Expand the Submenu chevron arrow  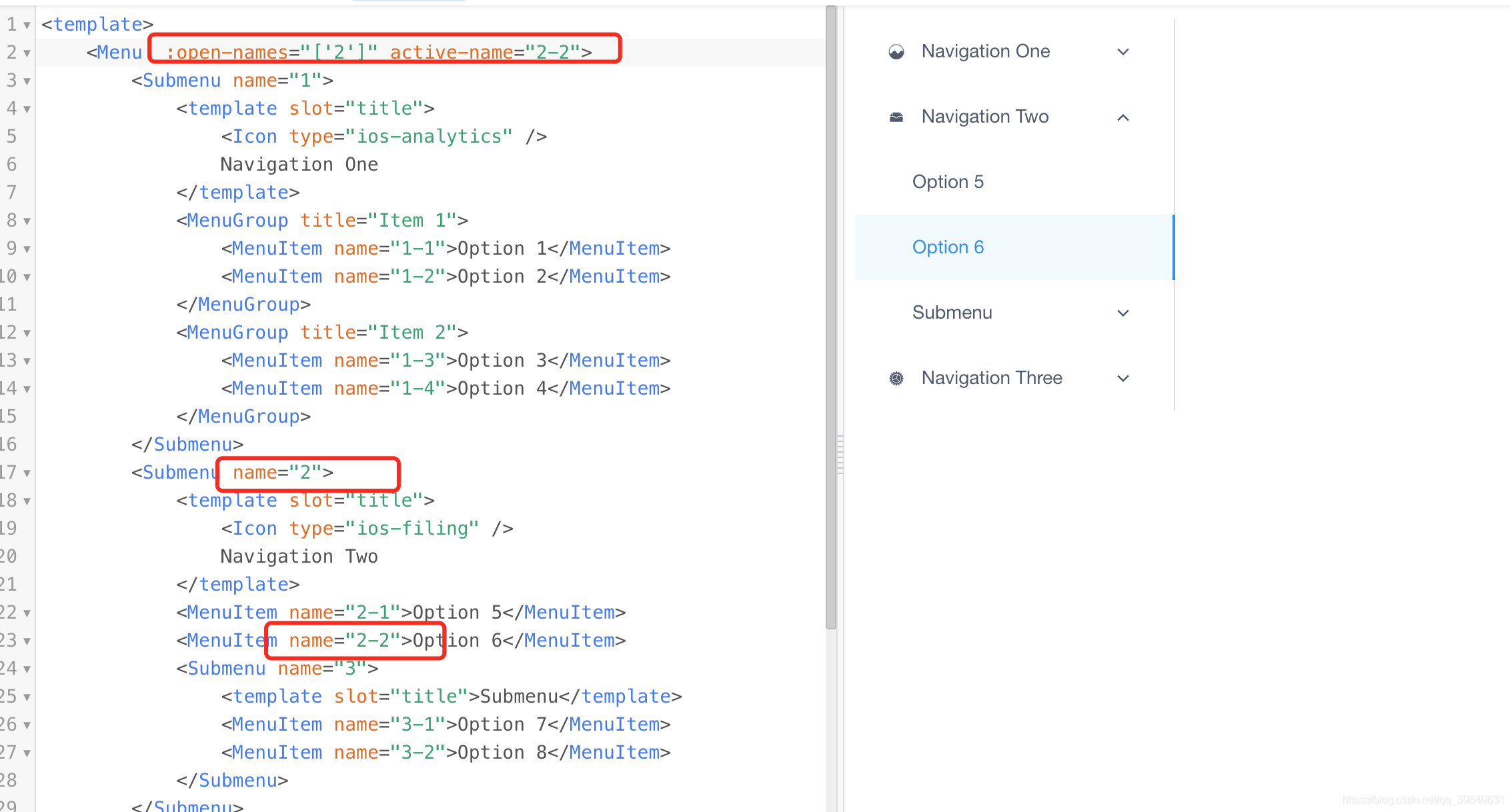1123,313
